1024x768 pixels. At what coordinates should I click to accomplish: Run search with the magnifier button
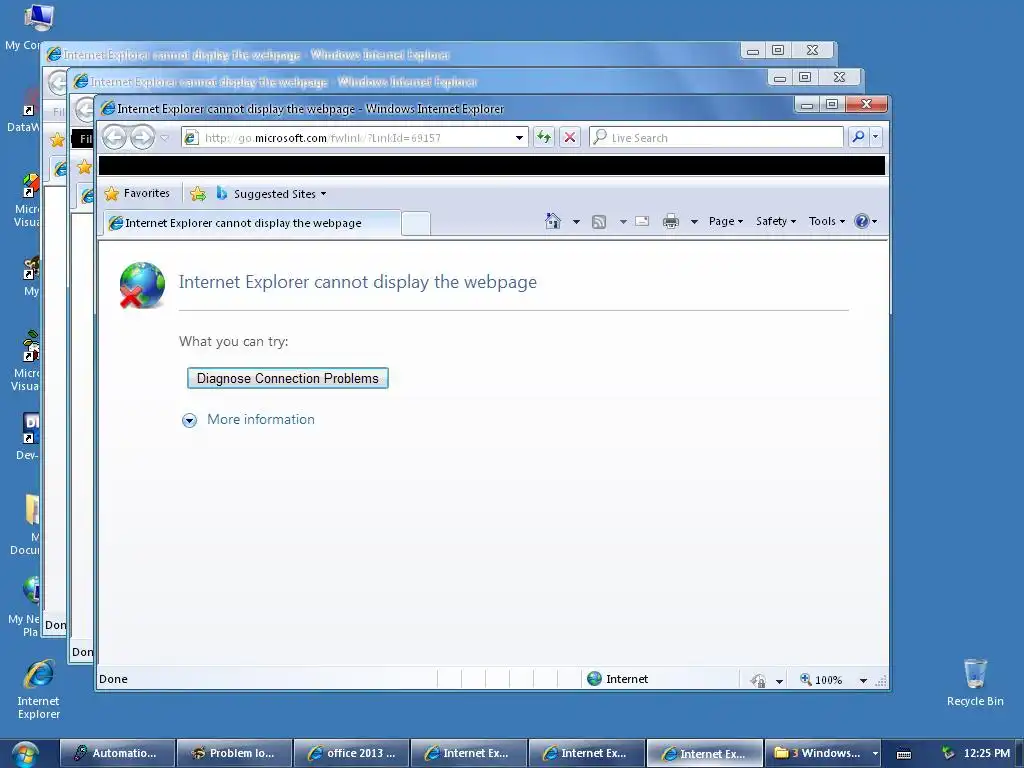click(858, 137)
